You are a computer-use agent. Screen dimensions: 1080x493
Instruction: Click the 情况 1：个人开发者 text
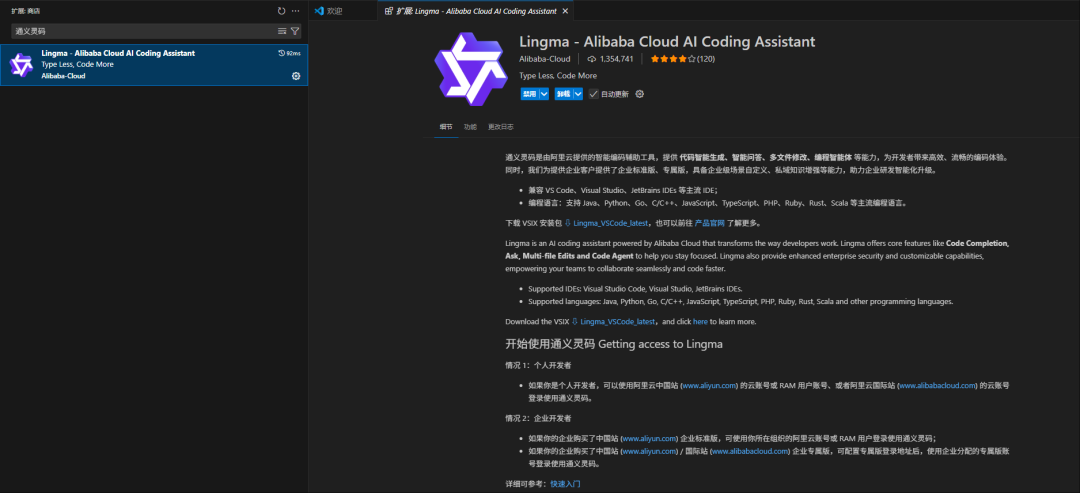[538, 366]
